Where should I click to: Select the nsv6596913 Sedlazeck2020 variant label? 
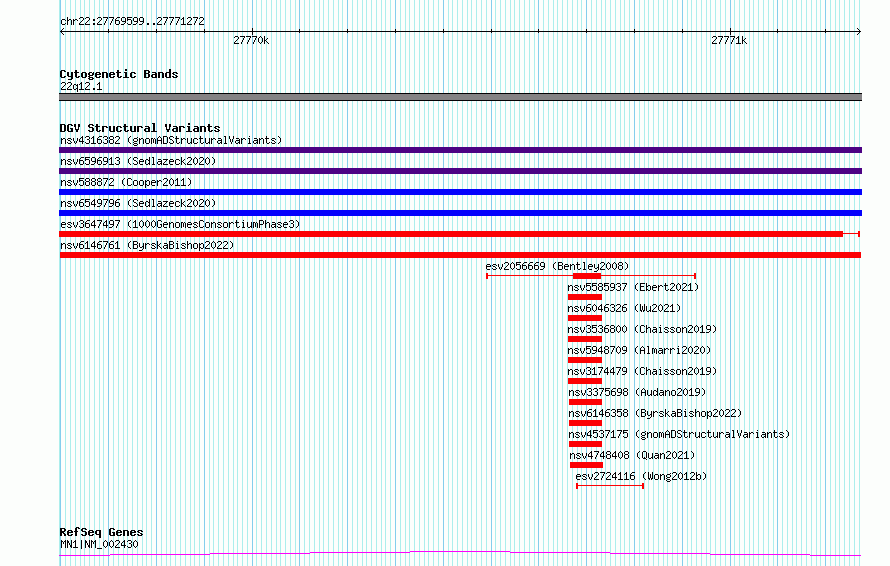click(x=138, y=161)
